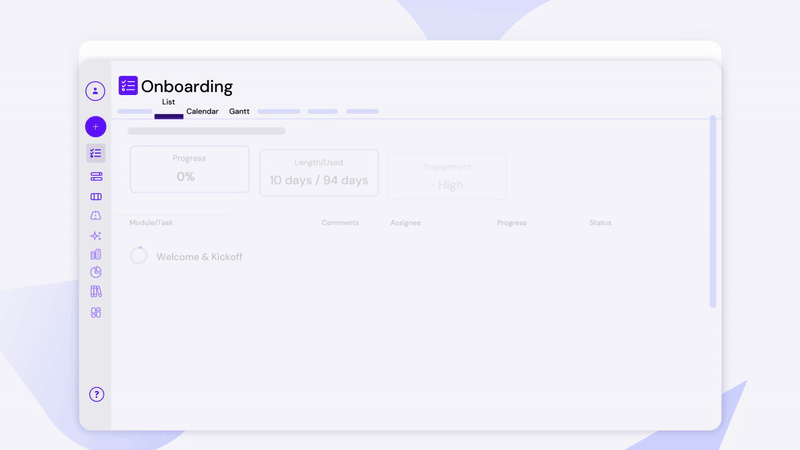This screenshot has width=800, height=450.
Task: Open the three-column board sidebar icon
Action: click(x=96, y=196)
